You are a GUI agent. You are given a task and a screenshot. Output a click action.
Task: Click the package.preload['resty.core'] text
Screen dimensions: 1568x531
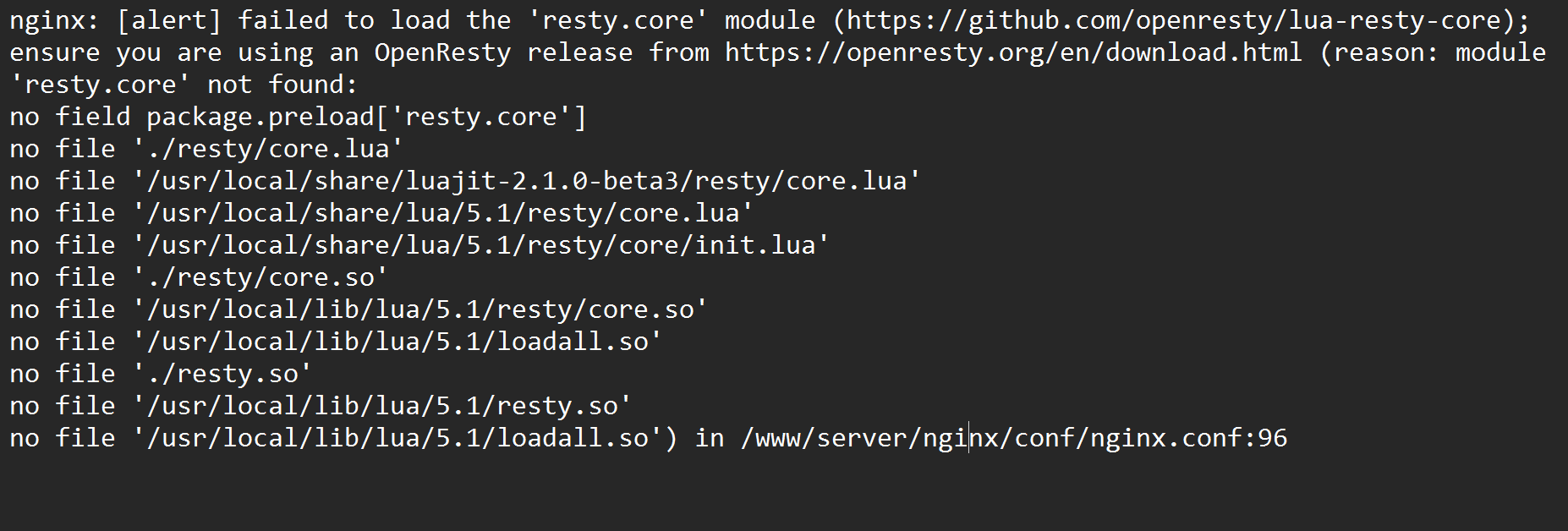(366, 117)
